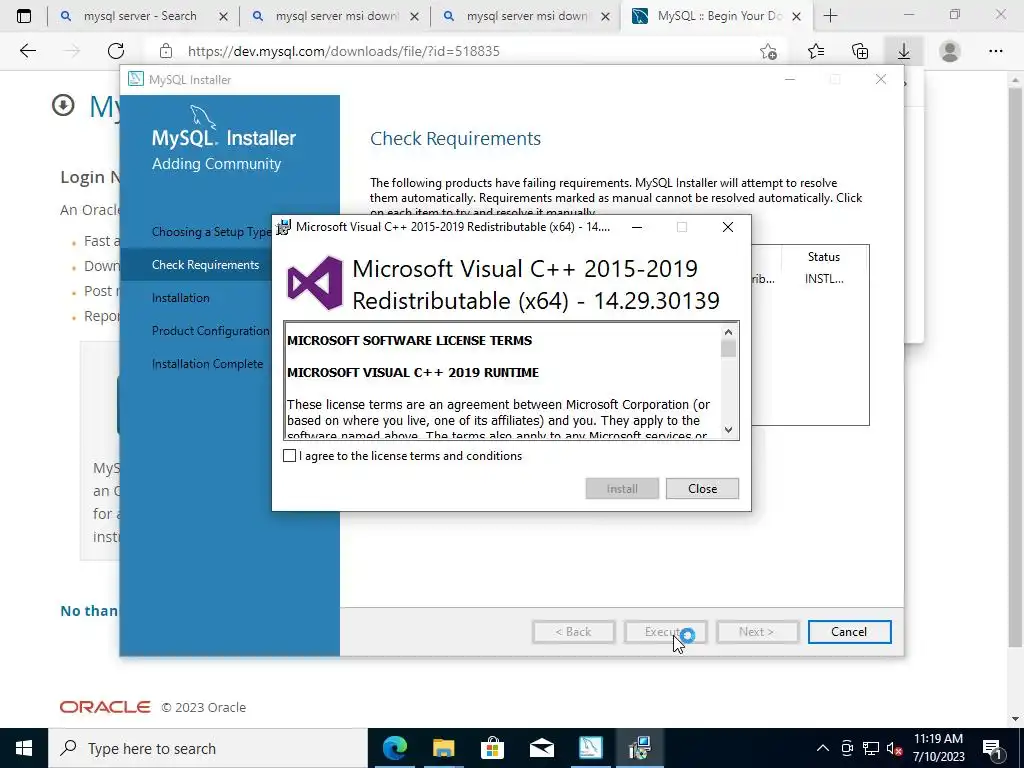Close the 'mysql server - Search' tab
This screenshot has width=1024, height=768.
[223, 16]
